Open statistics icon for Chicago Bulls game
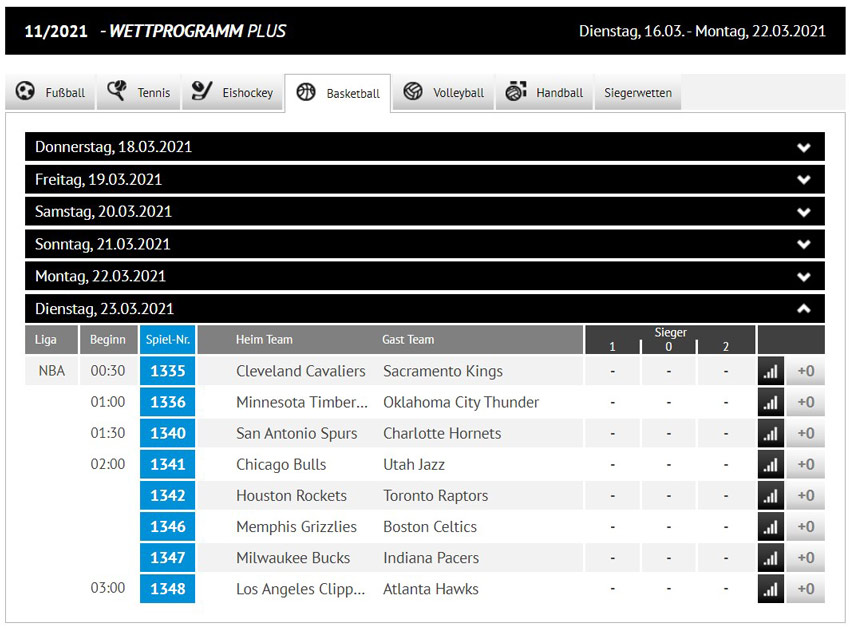 (770, 464)
